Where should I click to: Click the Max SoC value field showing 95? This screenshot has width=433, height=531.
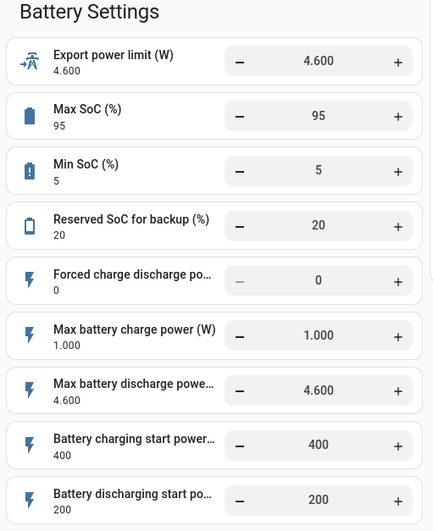319,116
